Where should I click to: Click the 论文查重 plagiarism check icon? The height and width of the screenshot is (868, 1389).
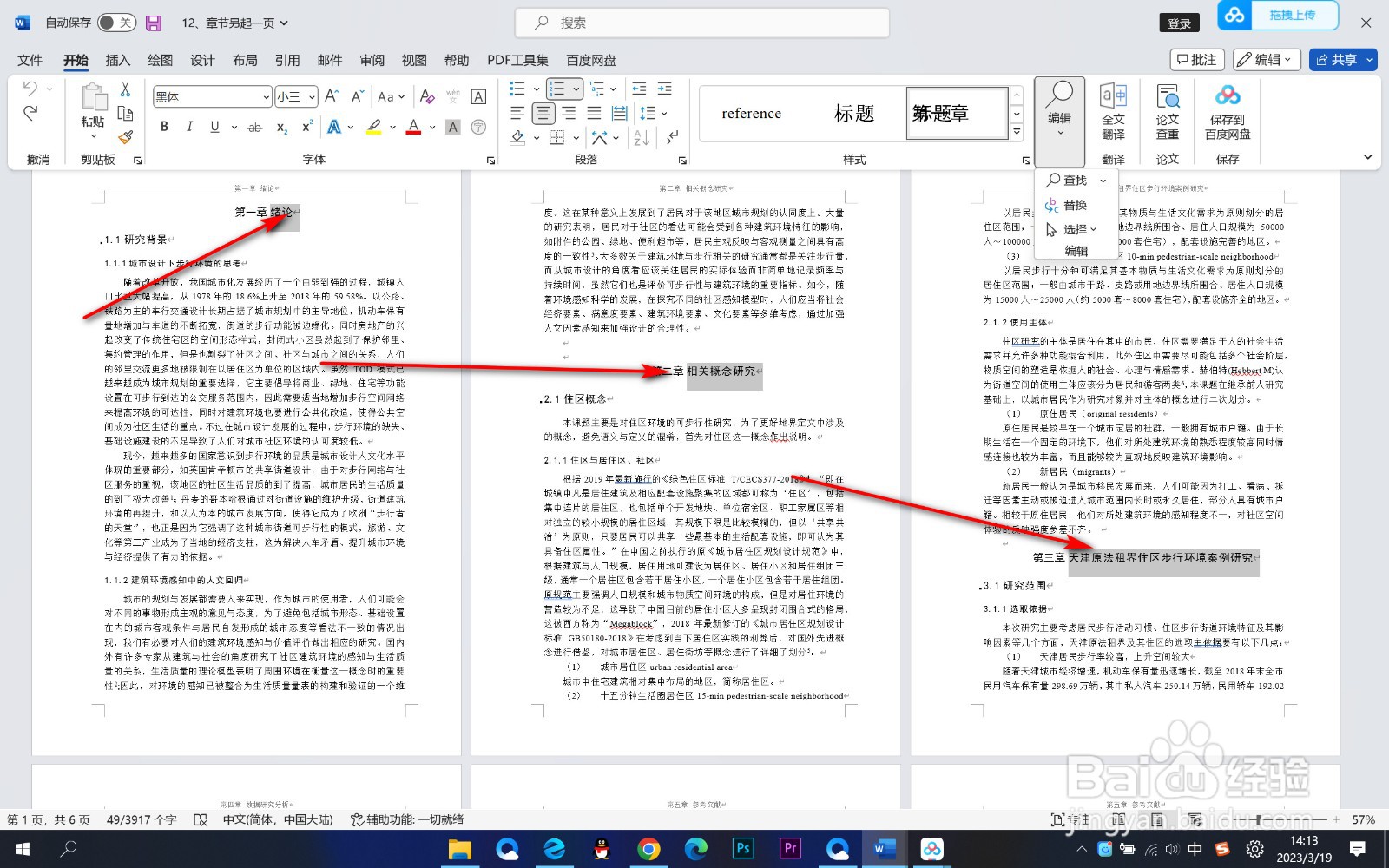click(1168, 113)
